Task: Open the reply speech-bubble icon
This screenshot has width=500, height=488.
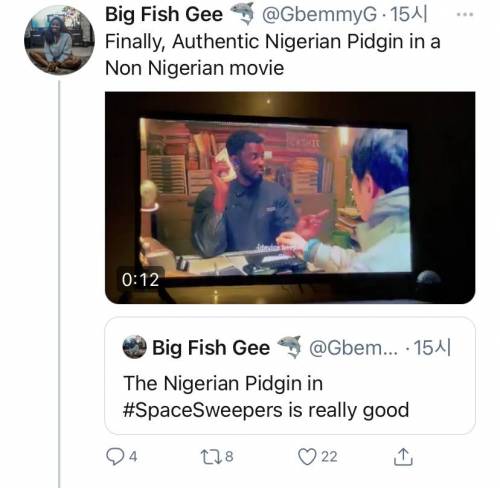Action: (115, 456)
